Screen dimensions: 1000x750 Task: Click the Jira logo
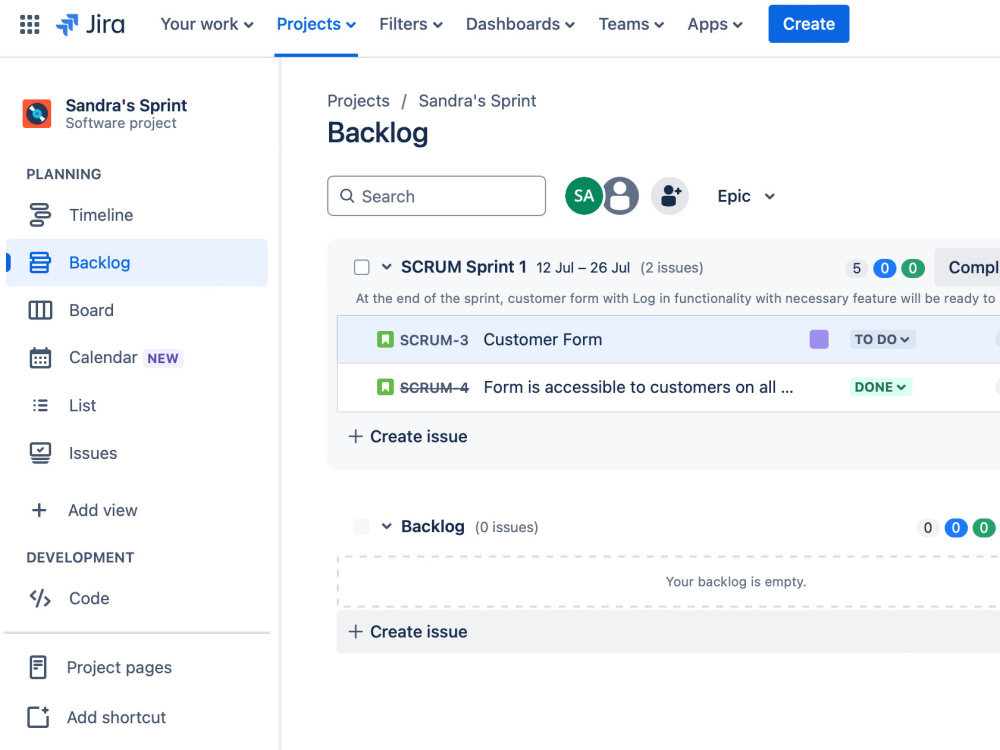click(91, 24)
